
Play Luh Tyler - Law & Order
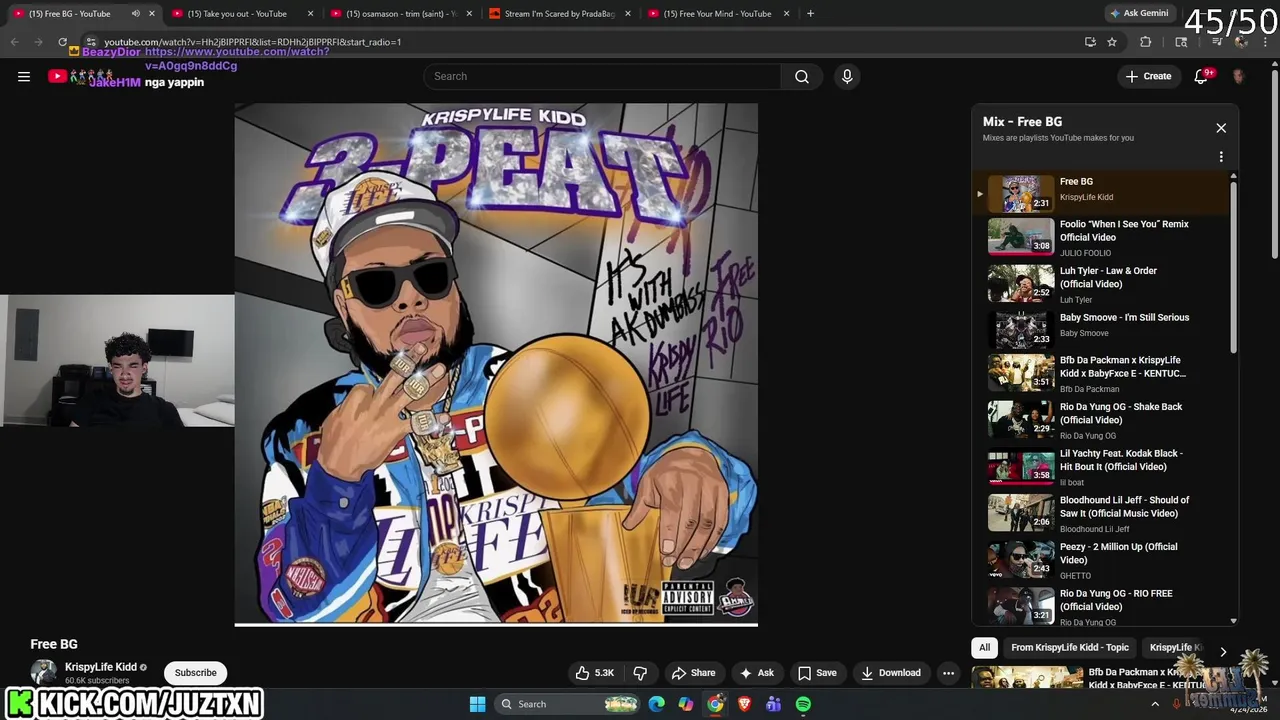(1104, 284)
